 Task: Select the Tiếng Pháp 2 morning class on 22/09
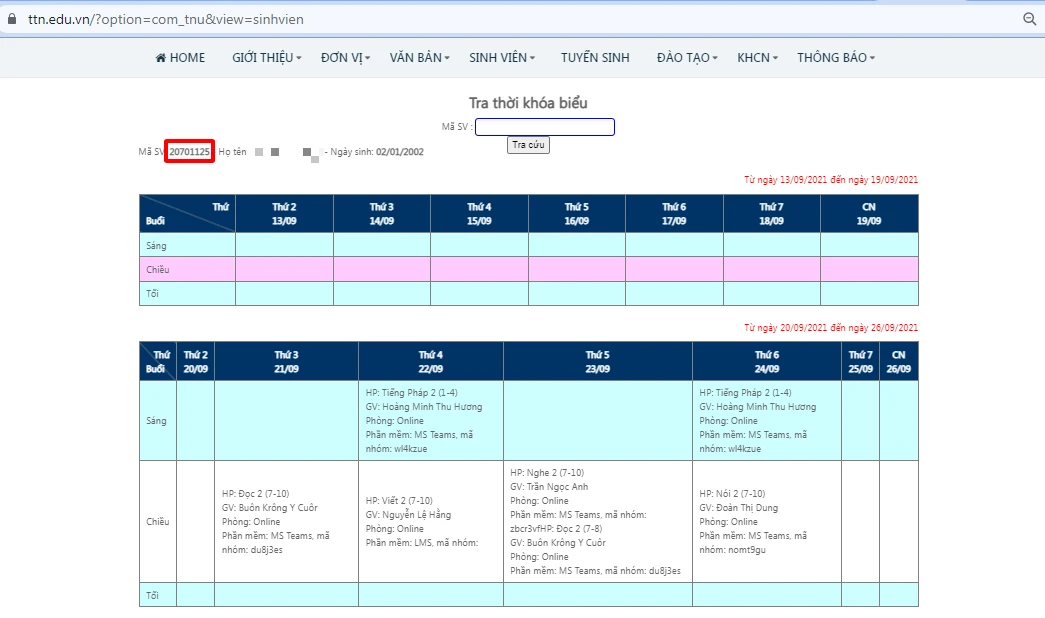pyautogui.click(x=430, y=421)
